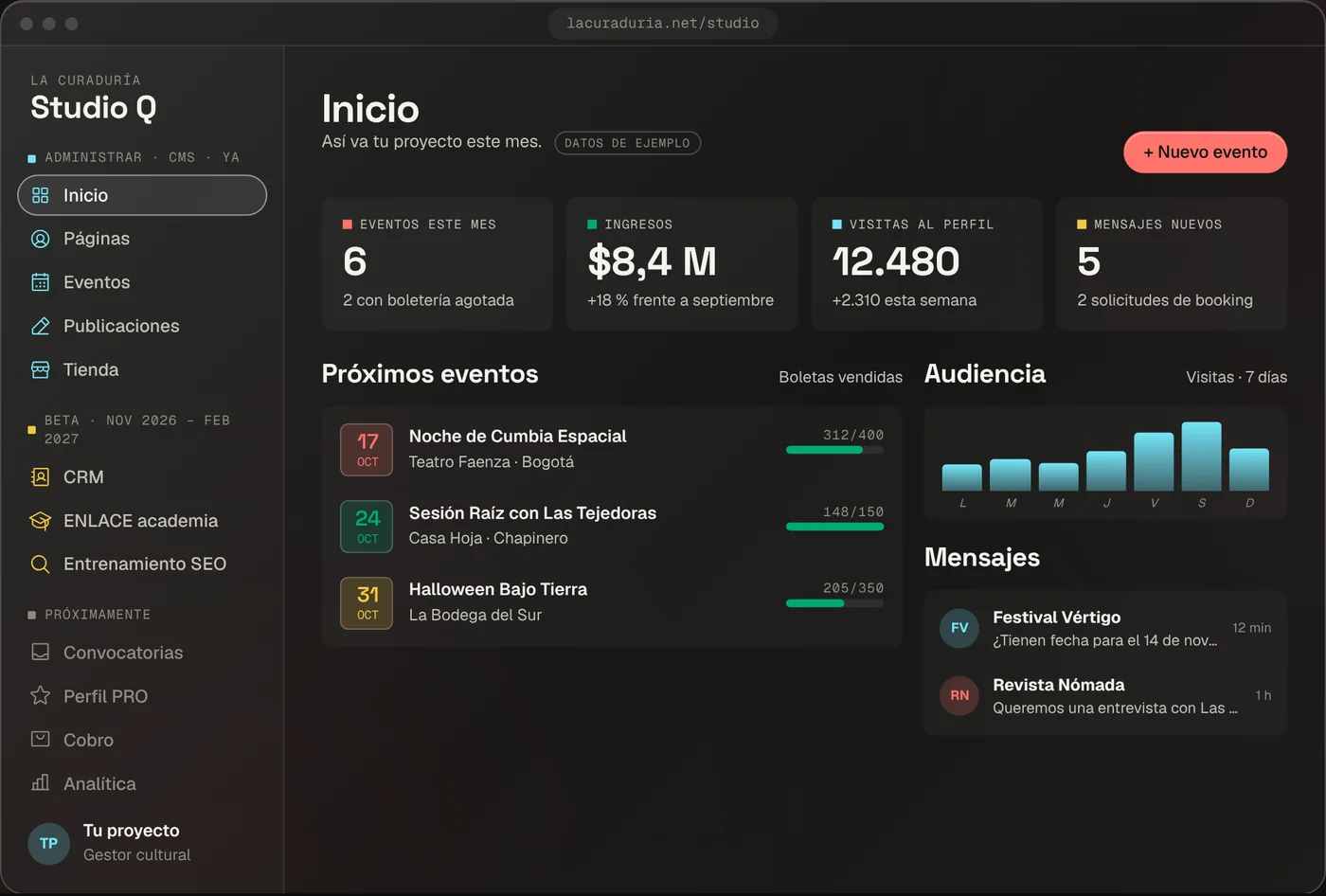1326x896 pixels.
Task: Click the Nuevo evento button
Action: (x=1205, y=152)
